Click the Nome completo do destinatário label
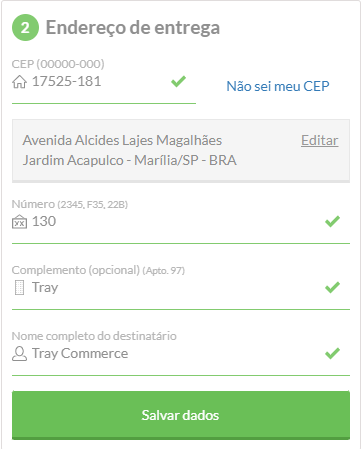This screenshot has height=449, width=362. coord(94,336)
